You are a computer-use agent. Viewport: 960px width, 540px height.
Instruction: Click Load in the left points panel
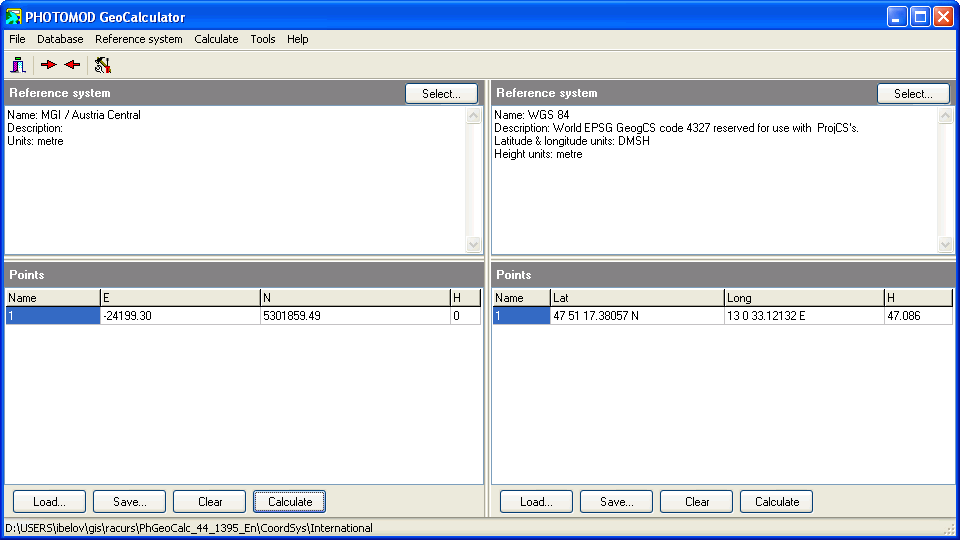point(50,501)
